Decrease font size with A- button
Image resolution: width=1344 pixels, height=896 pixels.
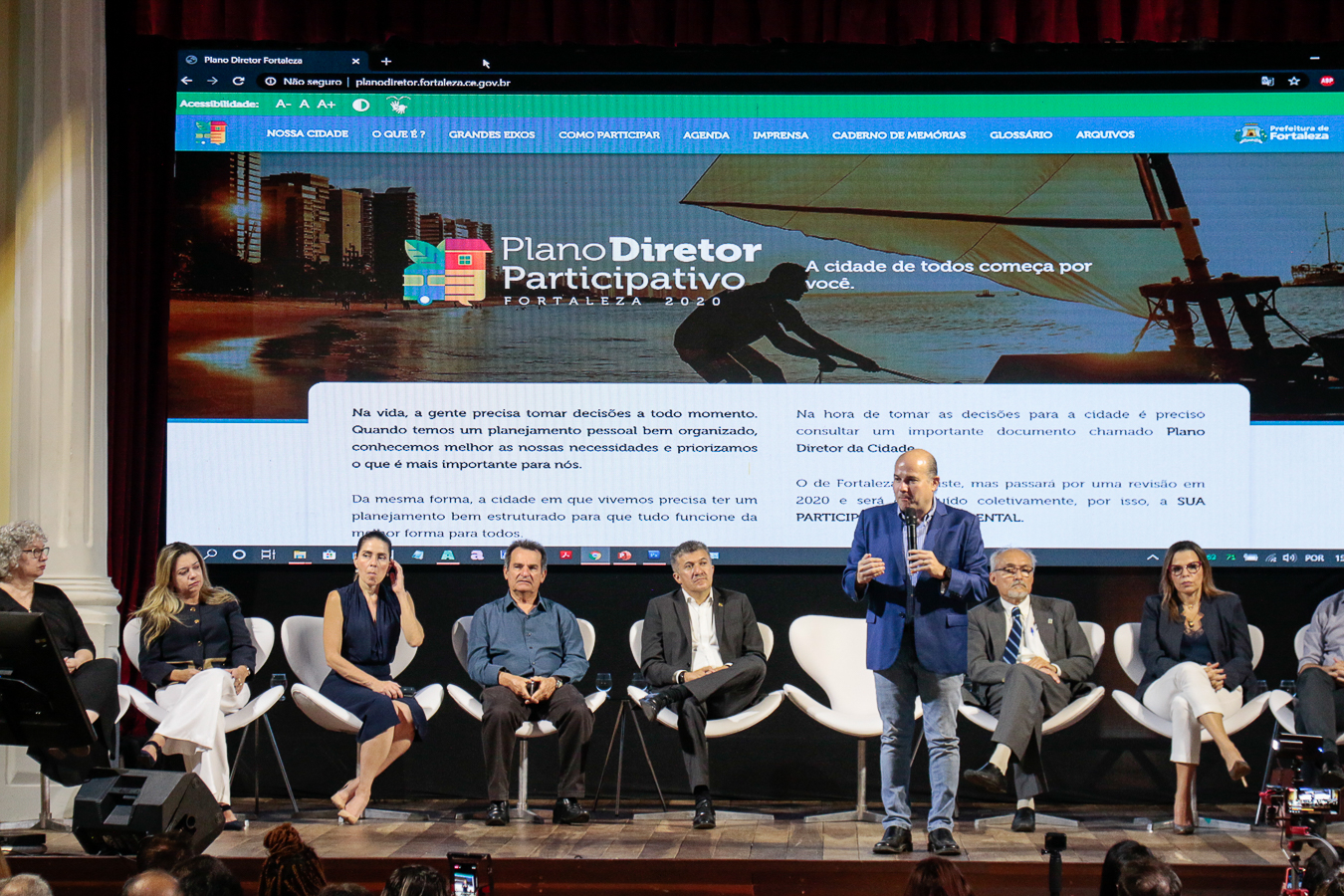[284, 104]
